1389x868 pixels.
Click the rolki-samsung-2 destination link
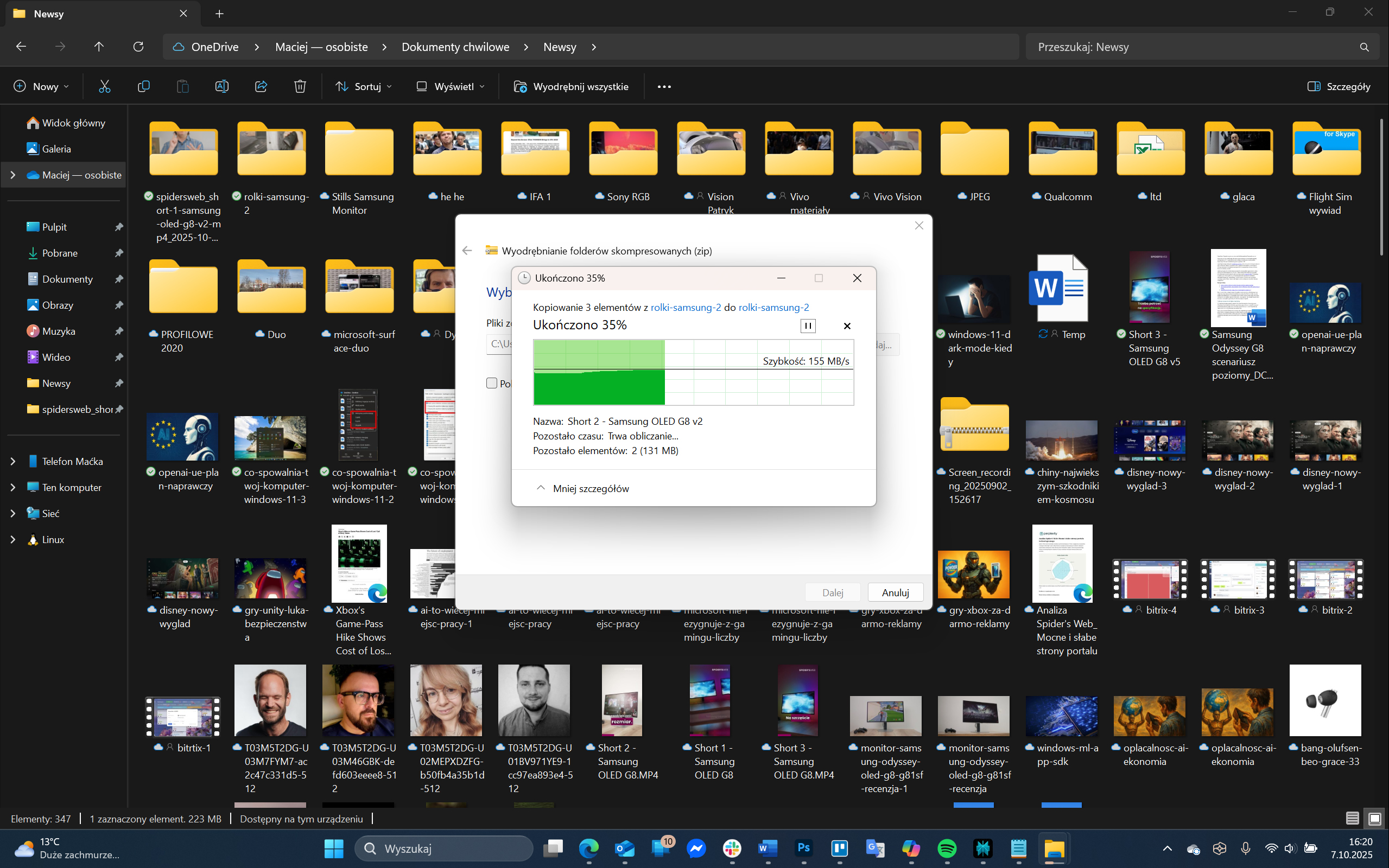click(x=773, y=307)
